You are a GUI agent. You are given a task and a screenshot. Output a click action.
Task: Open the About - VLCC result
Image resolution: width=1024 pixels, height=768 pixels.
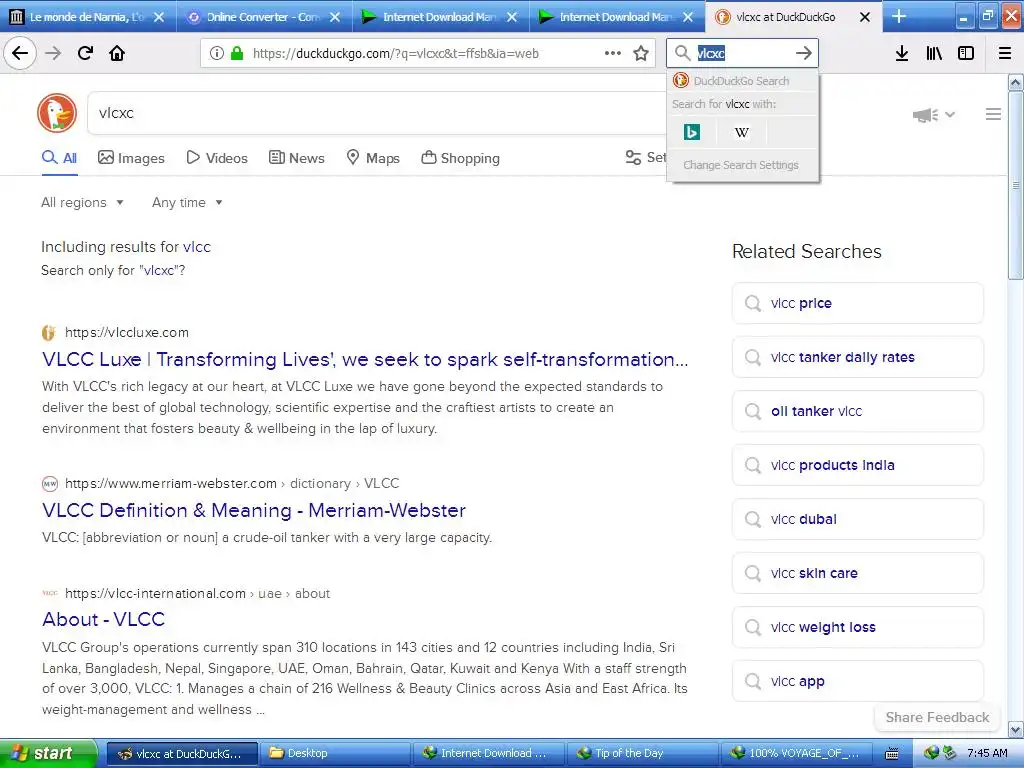click(x=103, y=619)
